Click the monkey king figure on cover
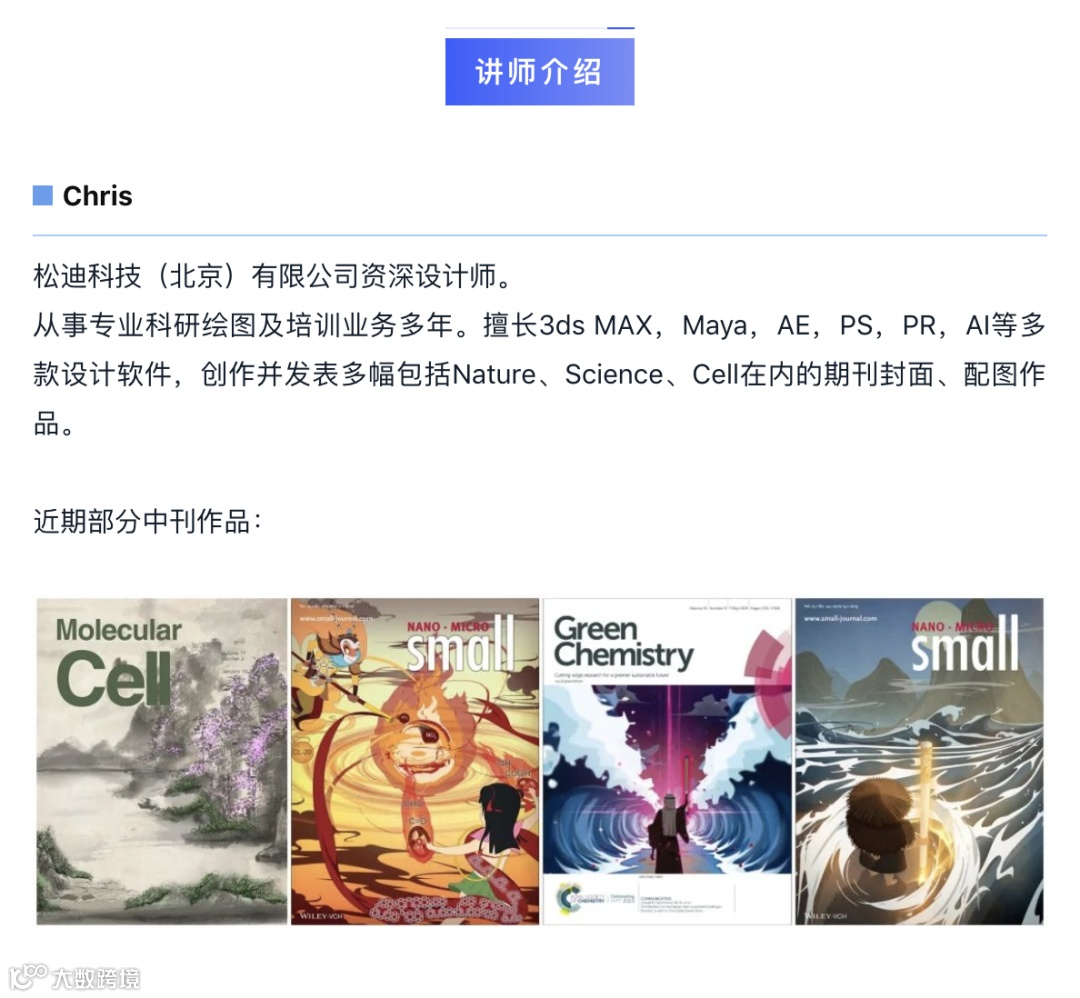 [x=331, y=658]
